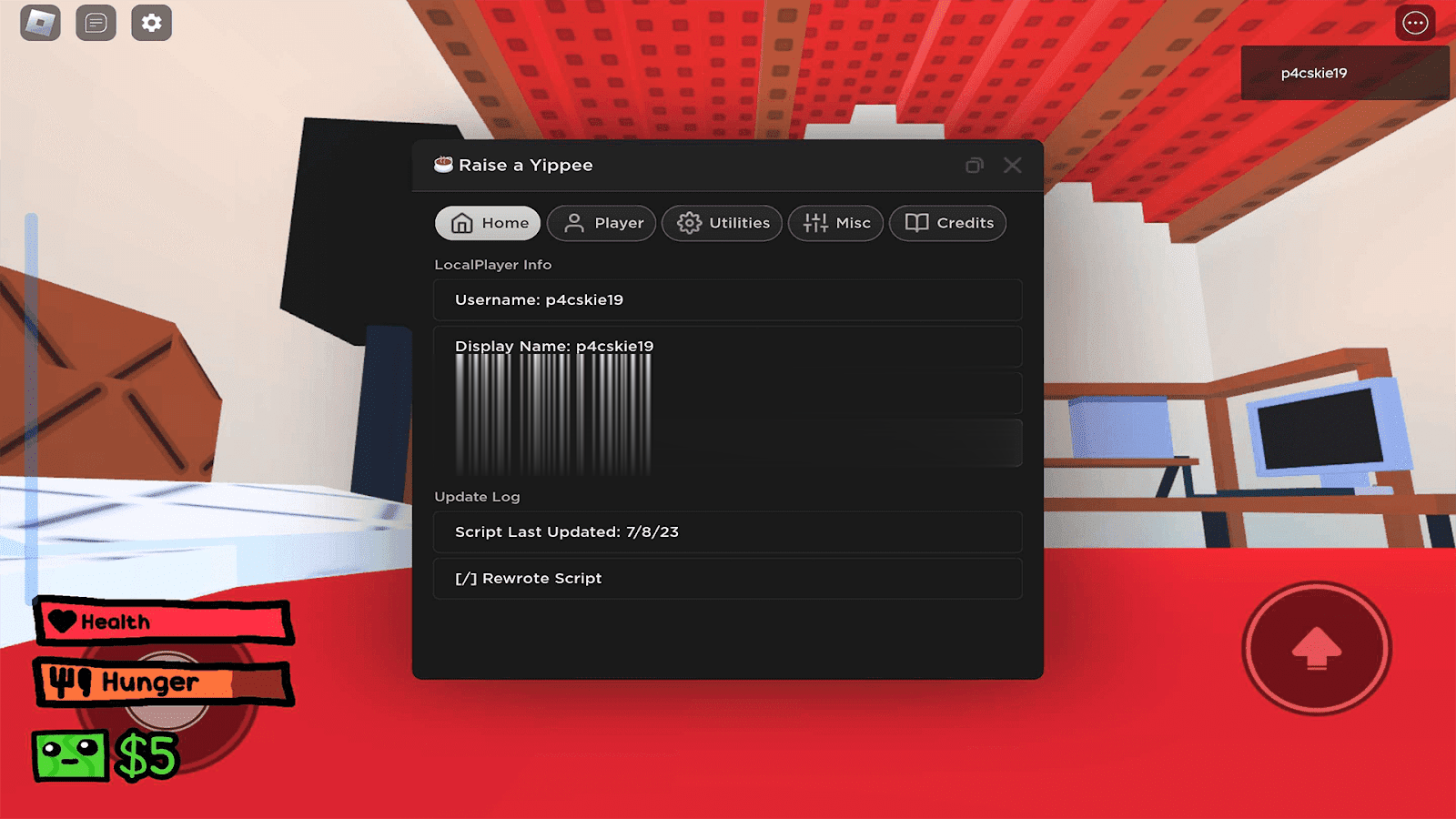Screen dimensions: 1456x819
Task: Switch to the Player tab
Action: pos(602,223)
